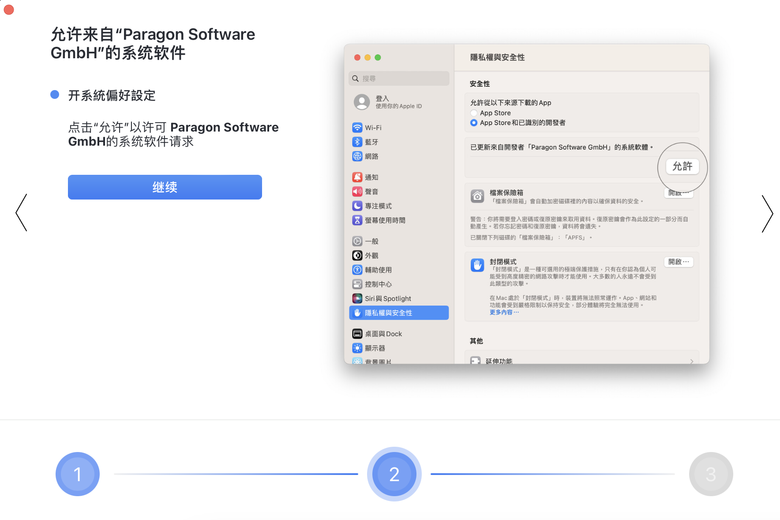The image size is (780, 520).
Task: Select the App Store radio button in illustration
Action: click(x=474, y=113)
